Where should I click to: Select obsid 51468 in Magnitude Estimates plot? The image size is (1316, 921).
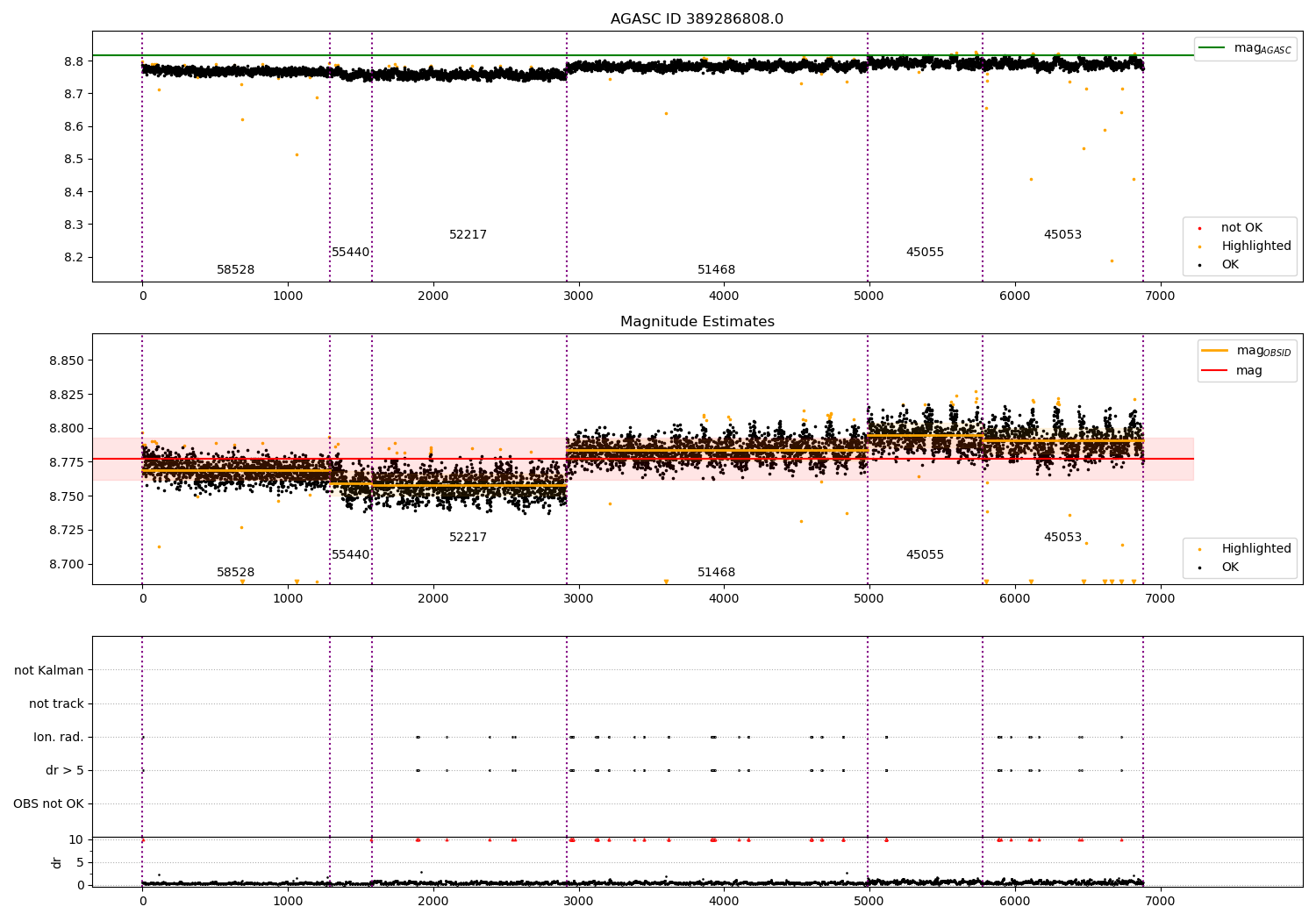[x=717, y=573]
